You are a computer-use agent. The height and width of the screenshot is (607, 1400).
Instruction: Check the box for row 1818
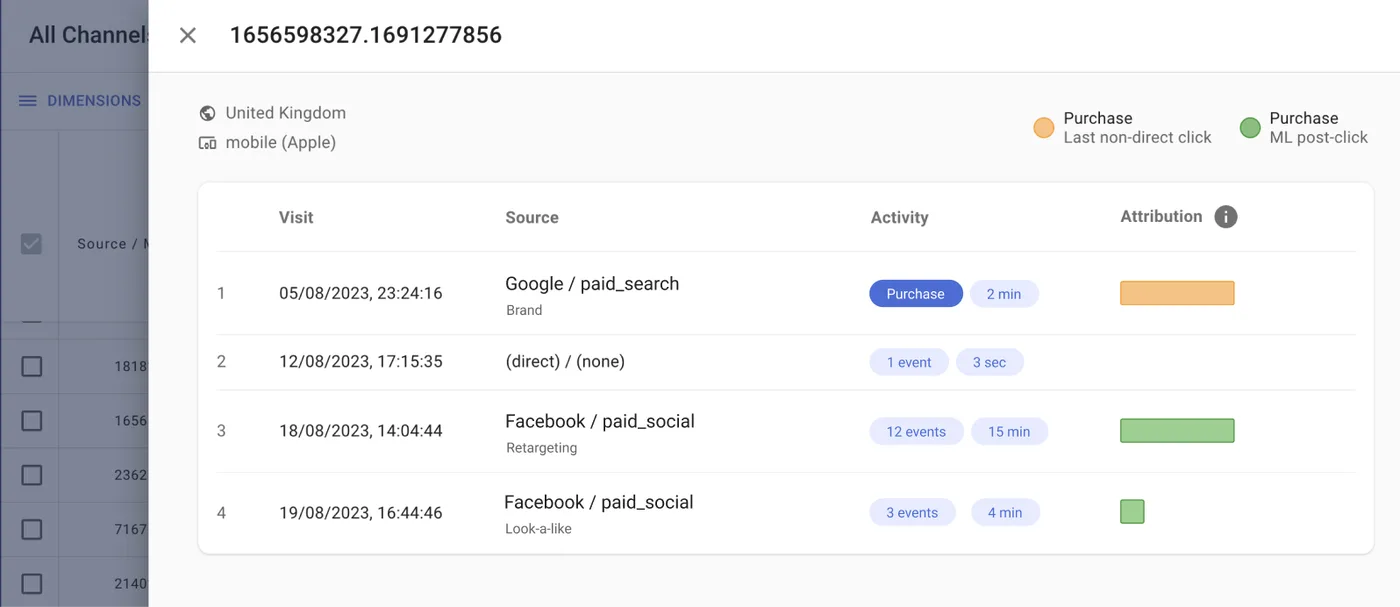click(32, 366)
